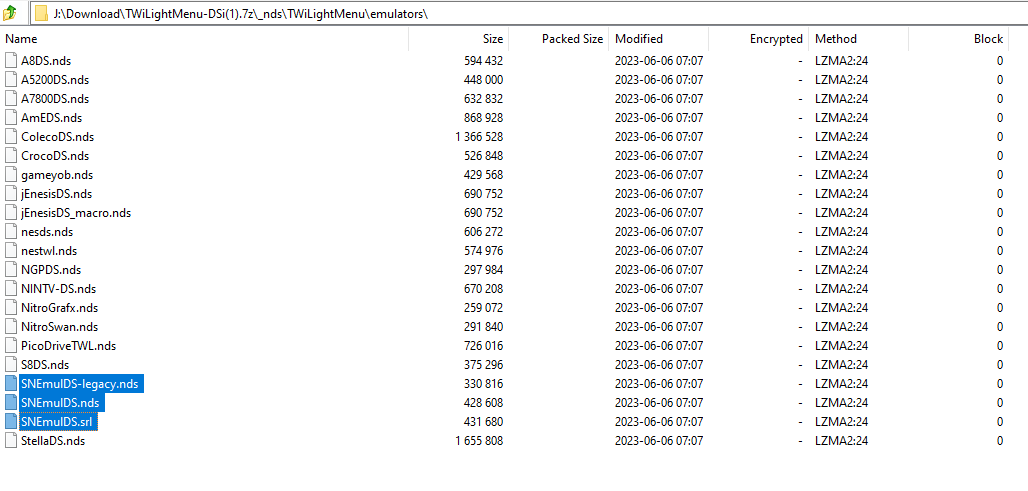Viewport: 1028px width, 491px height.
Task: Click the file icon of jEnesisDS_macro.nds
Action: (10, 213)
